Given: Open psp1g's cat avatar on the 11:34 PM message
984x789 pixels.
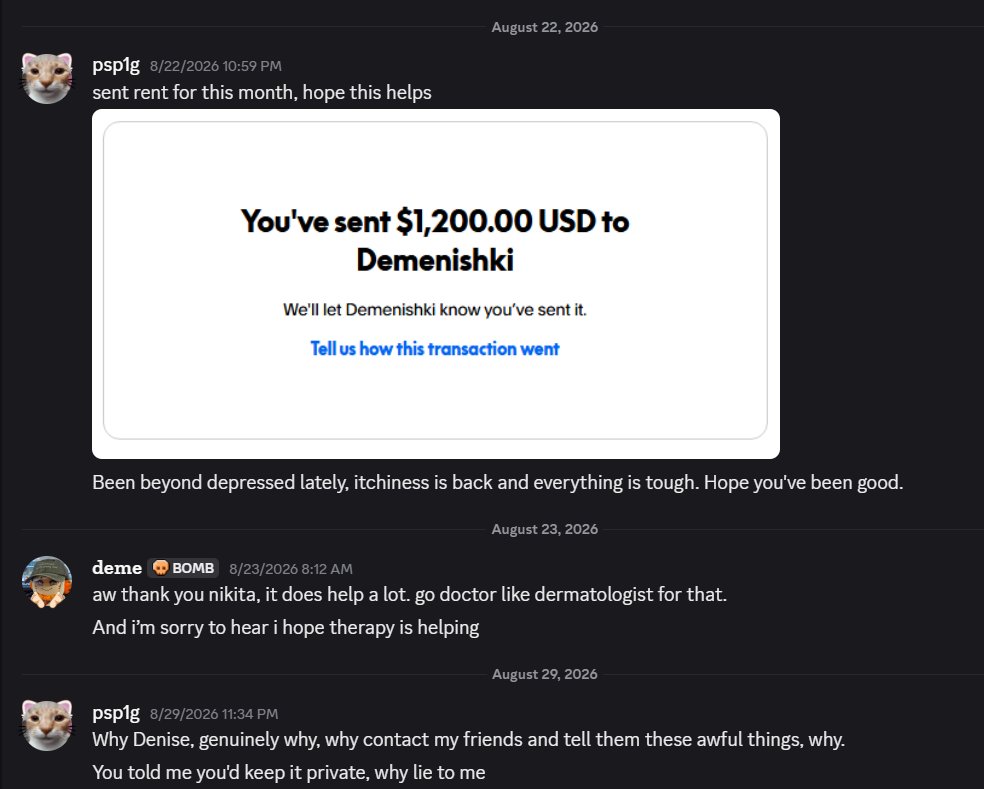Looking at the screenshot, I should coord(47,726).
